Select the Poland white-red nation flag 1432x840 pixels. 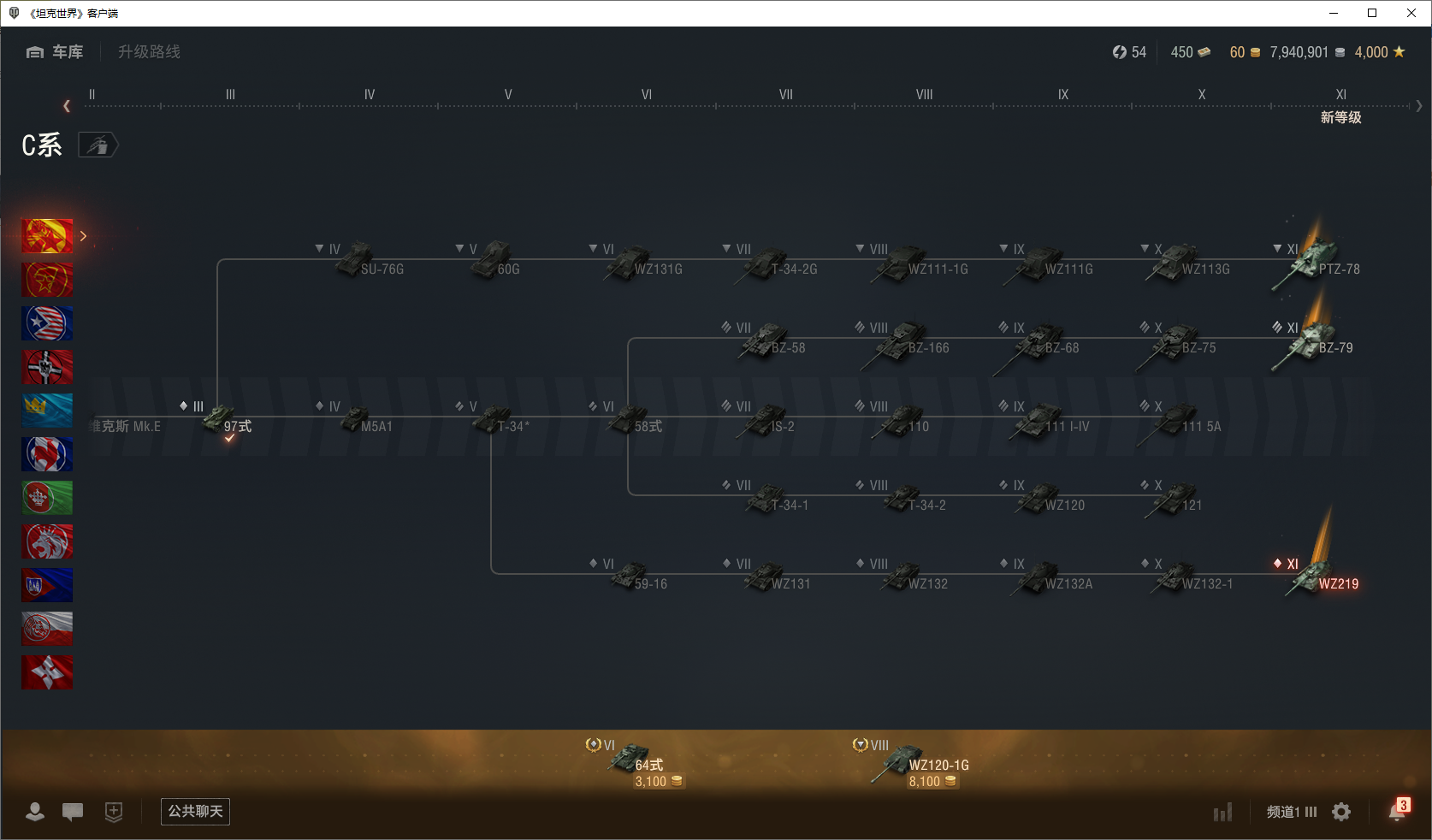pos(47,629)
